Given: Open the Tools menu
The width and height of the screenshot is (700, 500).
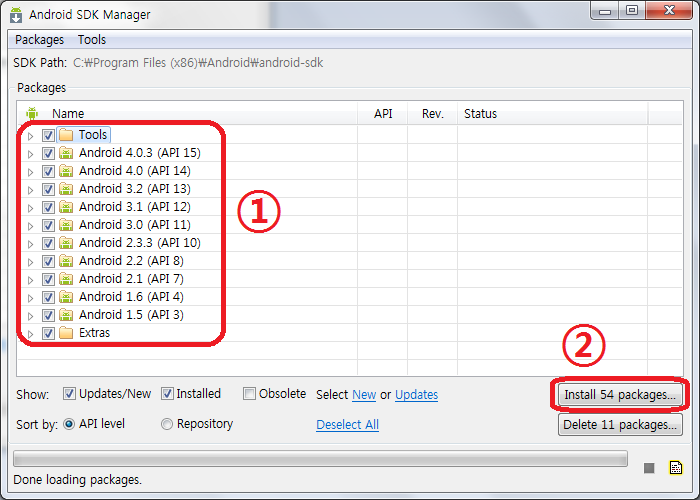Looking at the screenshot, I should point(92,40).
